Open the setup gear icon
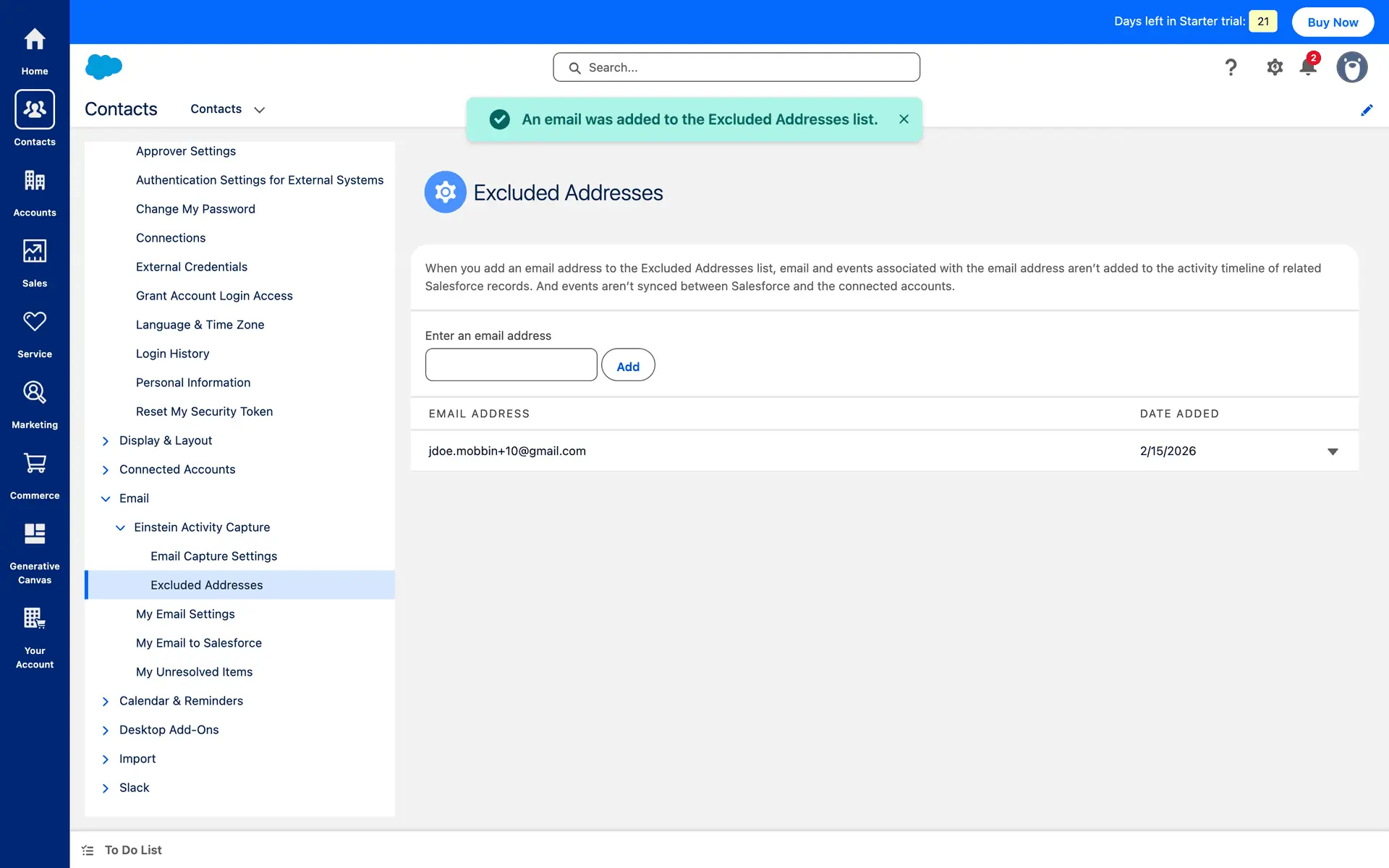1389x868 pixels. pyautogui.click(x=1275, y=67)
